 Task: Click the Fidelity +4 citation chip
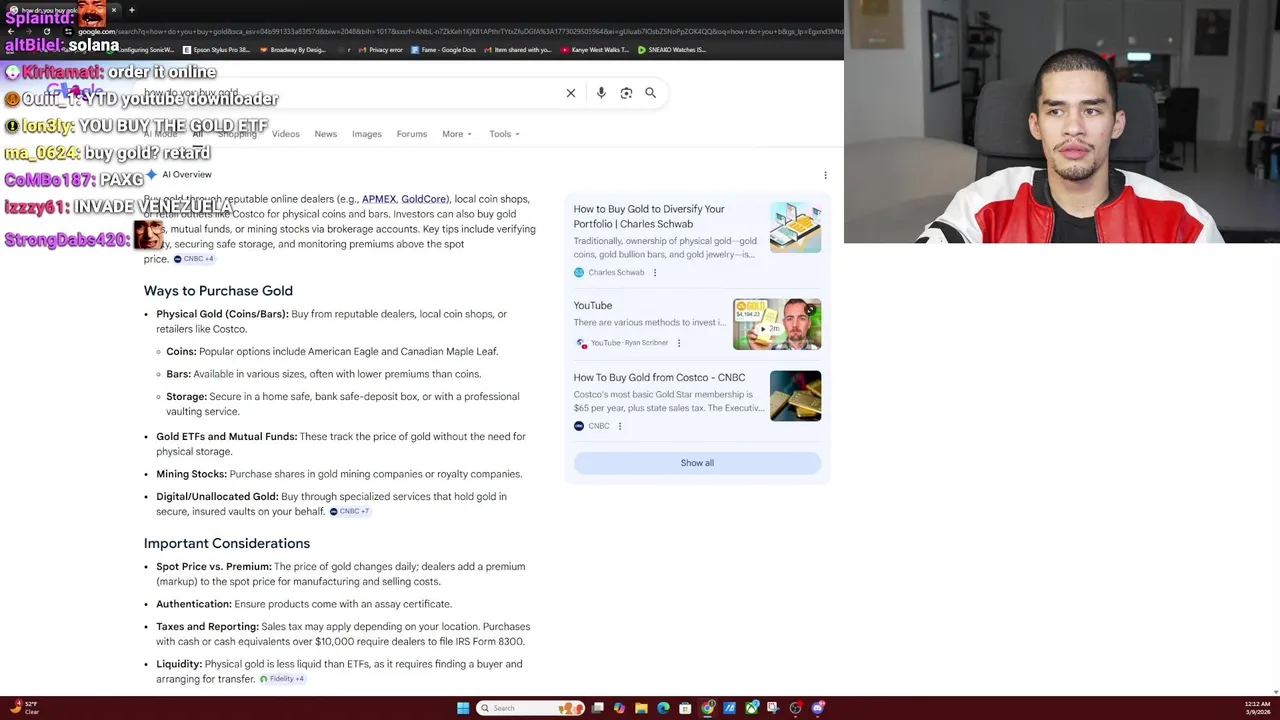[282, 679]
